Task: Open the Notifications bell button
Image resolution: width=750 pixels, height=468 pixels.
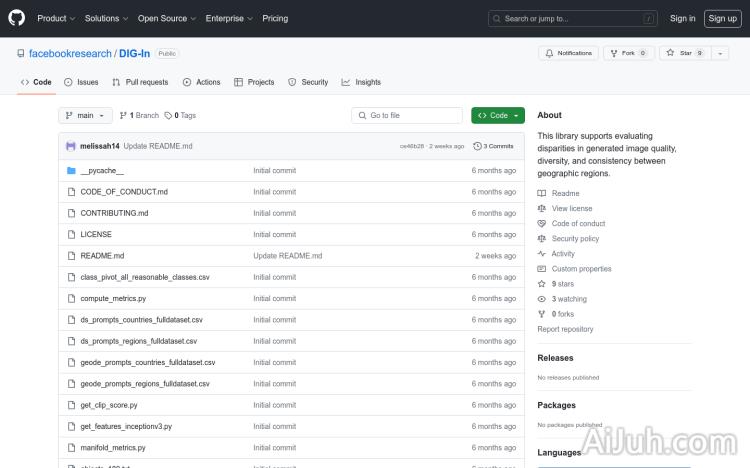Action: point(569,53)
